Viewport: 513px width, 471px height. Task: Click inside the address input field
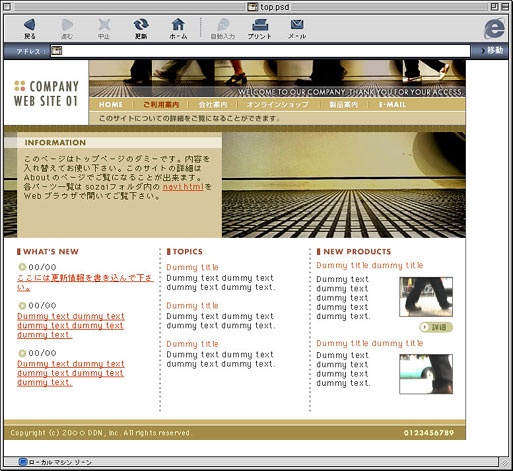tap(260, 51)
